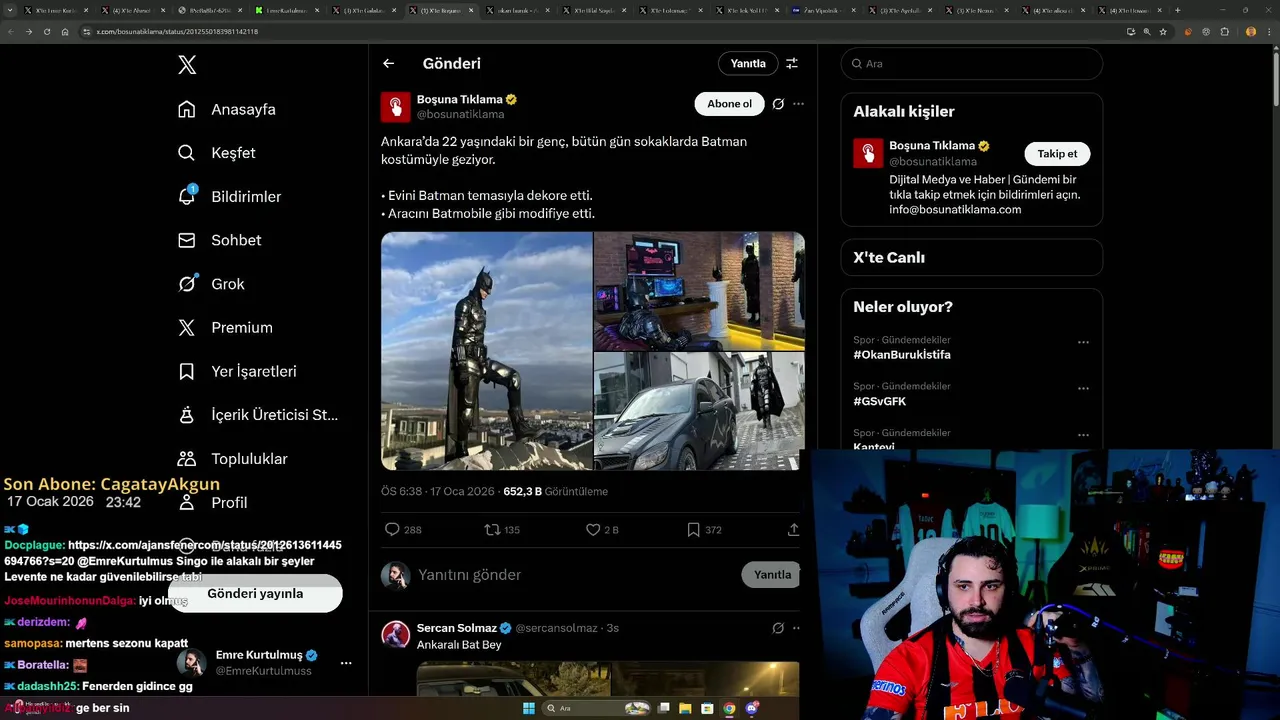Open İçerik Üreticisi Stüdyosu item
The width and height of the screenshot is (1280, 720).
[258, 414]
